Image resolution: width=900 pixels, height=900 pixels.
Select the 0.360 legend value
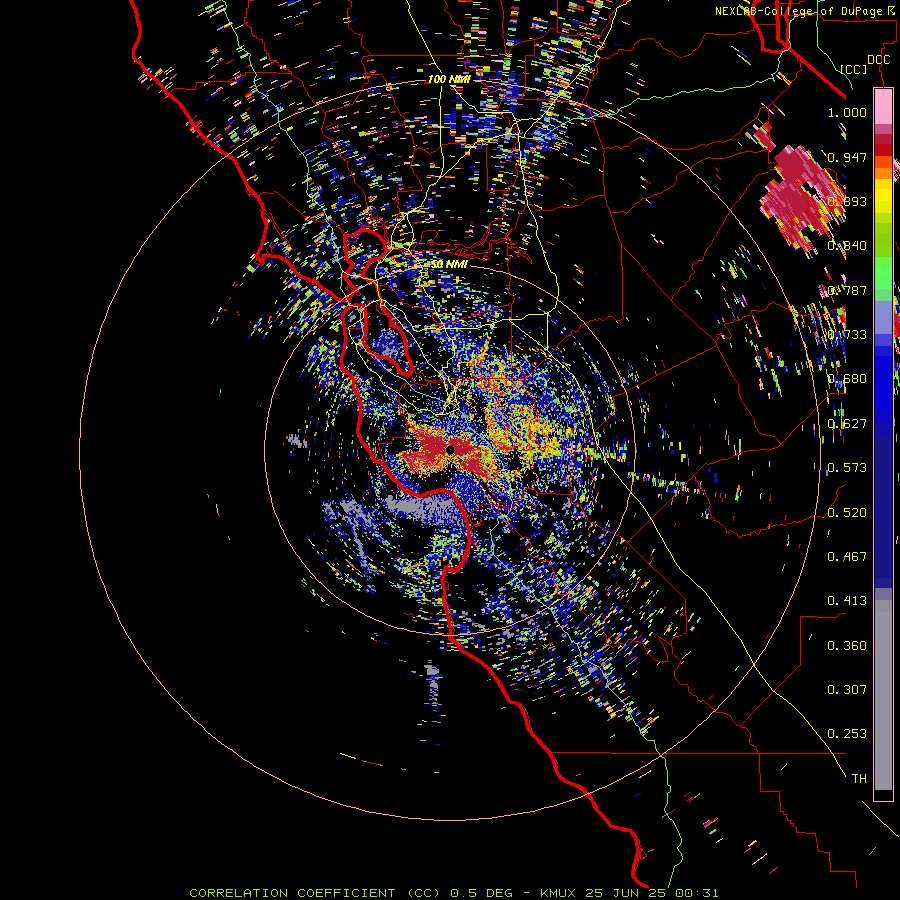click(847, 645)
